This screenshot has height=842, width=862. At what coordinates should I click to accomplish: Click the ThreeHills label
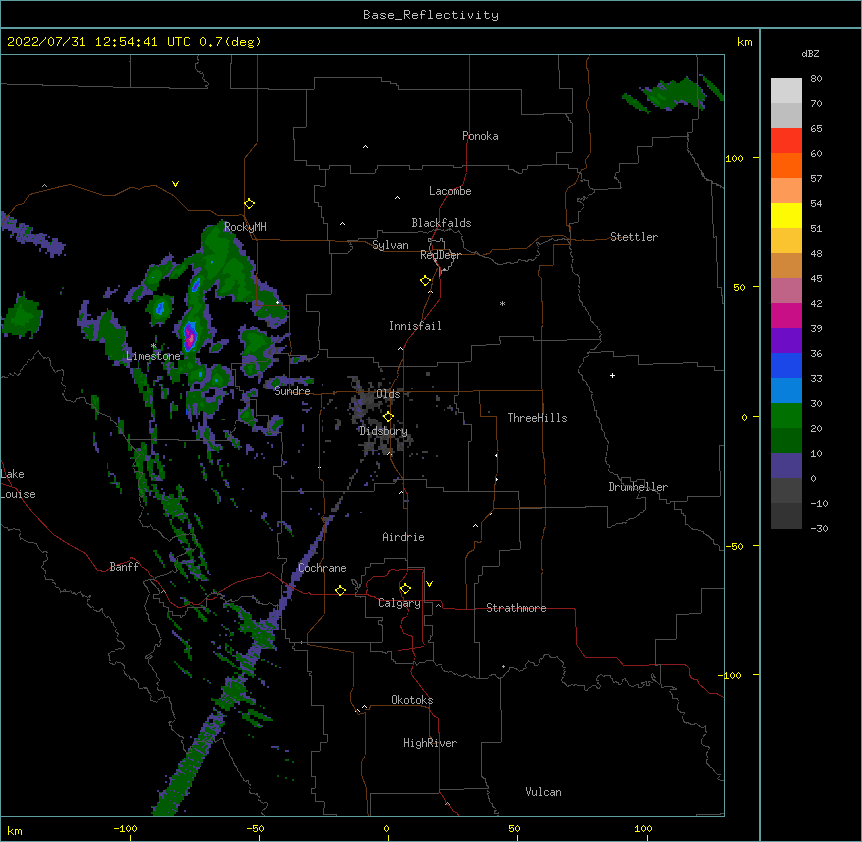click(538, 418)
